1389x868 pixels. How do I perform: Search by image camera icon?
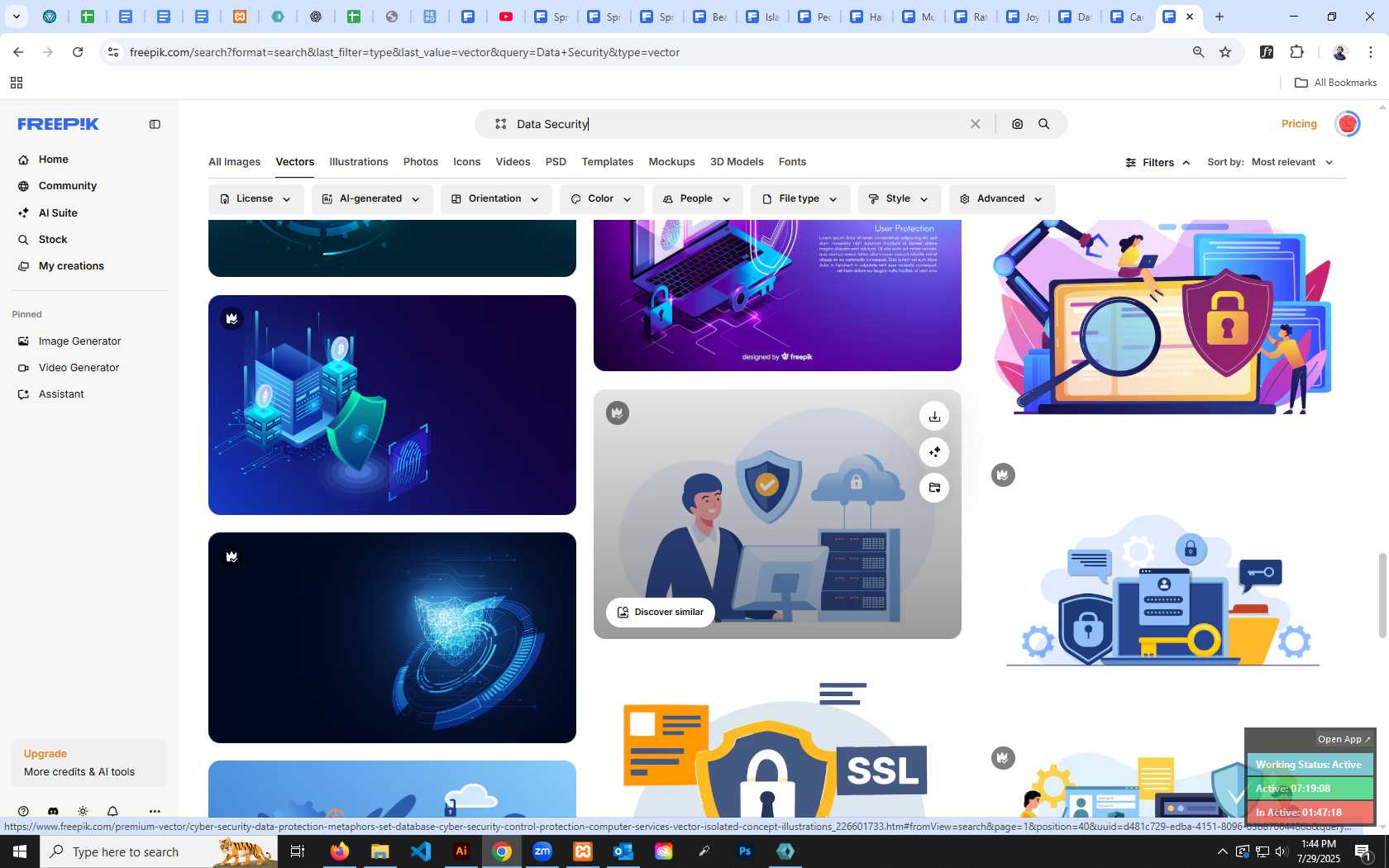pyautogui.click(x=1018, y=124)
